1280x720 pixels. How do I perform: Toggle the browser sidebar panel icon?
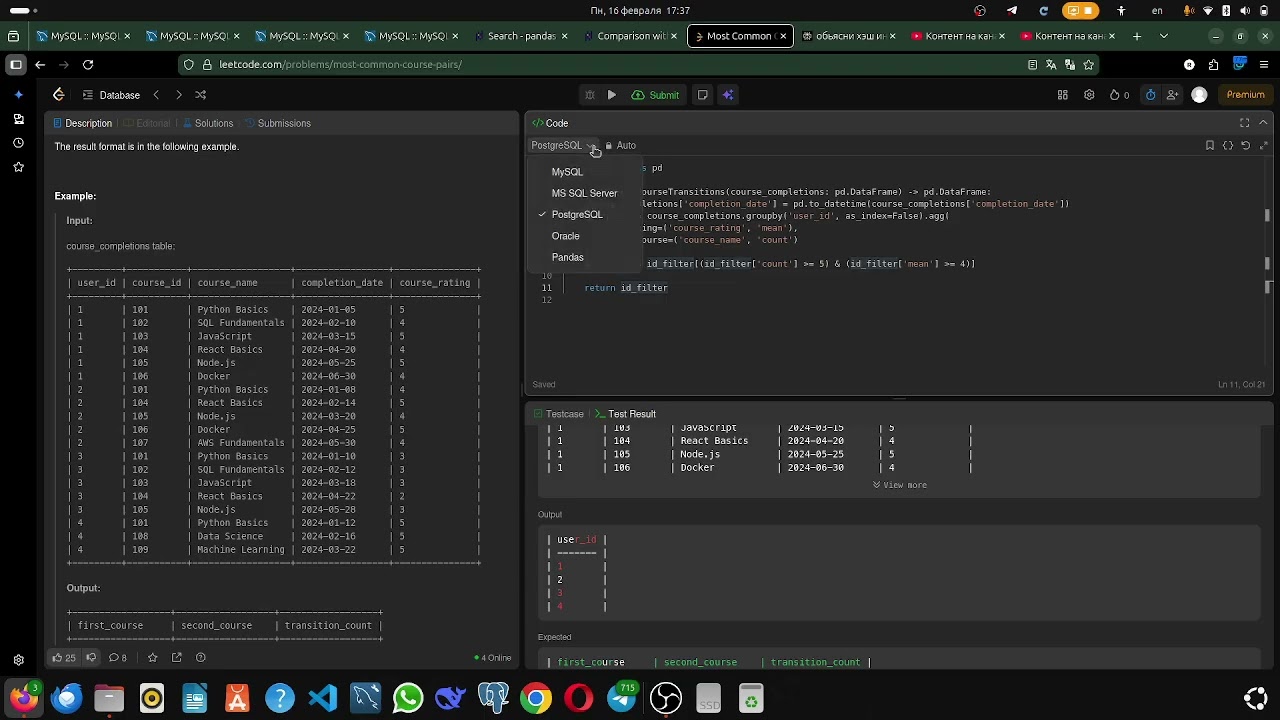[15, 64]
